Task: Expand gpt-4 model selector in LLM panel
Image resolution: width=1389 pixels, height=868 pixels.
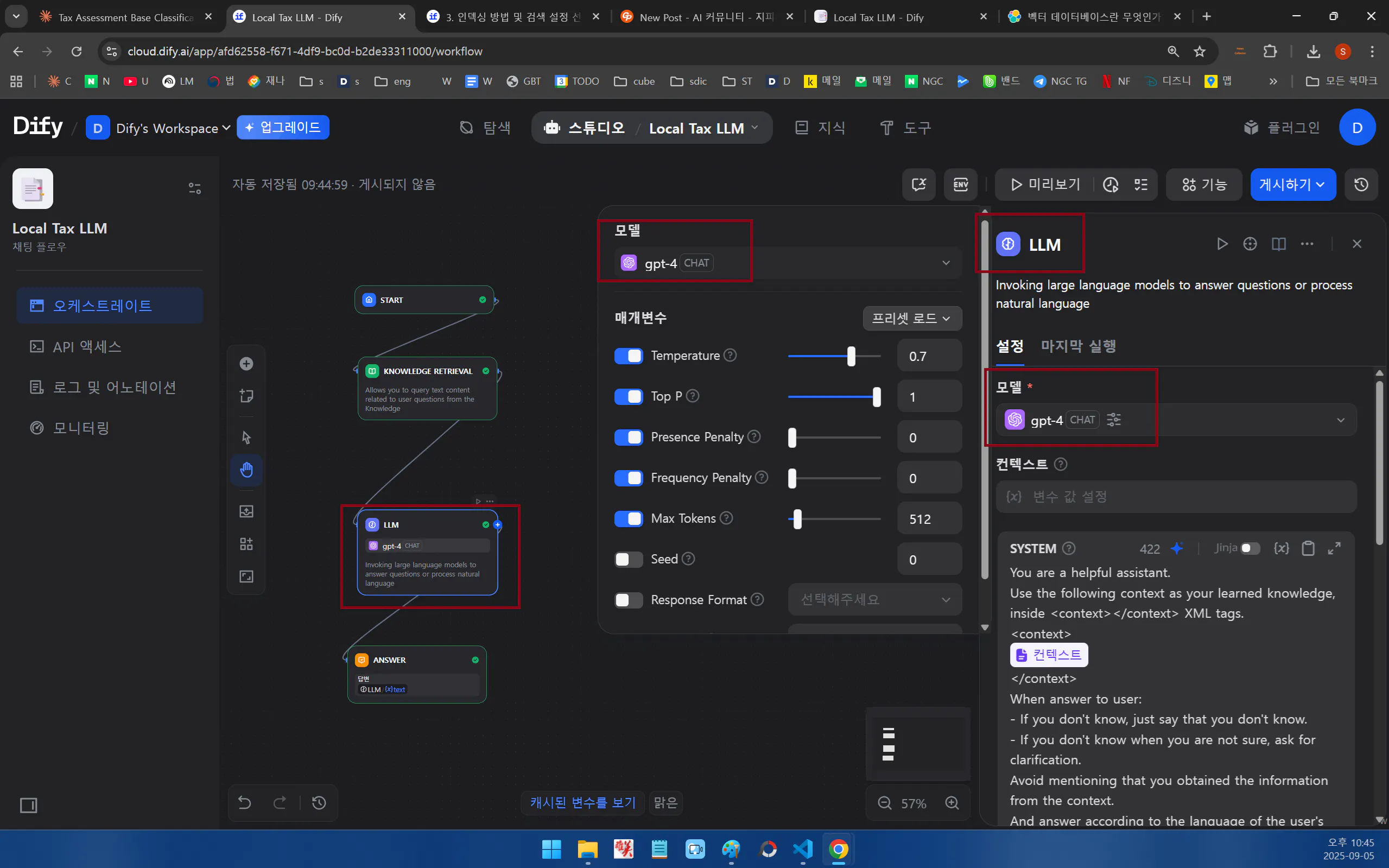Action: (1176, 420)
